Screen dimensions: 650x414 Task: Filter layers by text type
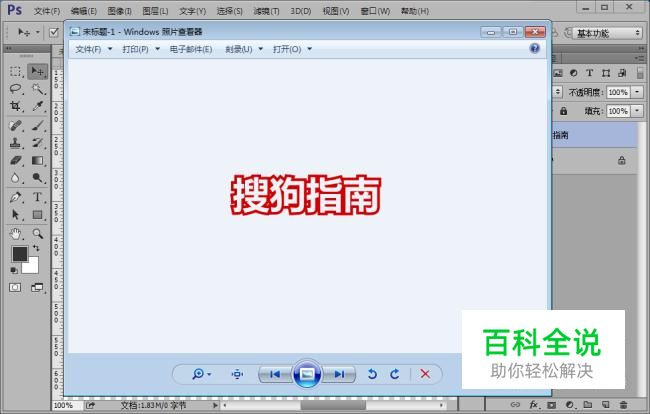[589, 73]
